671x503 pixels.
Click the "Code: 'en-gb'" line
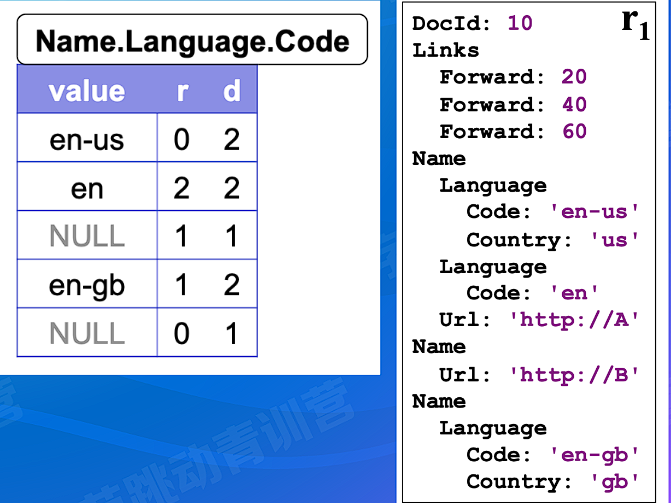[553, 455]
